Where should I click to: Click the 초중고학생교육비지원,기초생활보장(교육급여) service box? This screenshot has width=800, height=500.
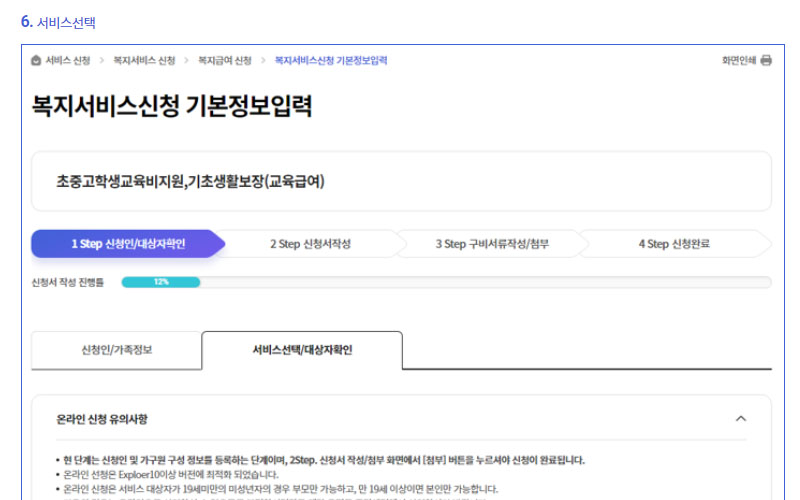point(401,181)
